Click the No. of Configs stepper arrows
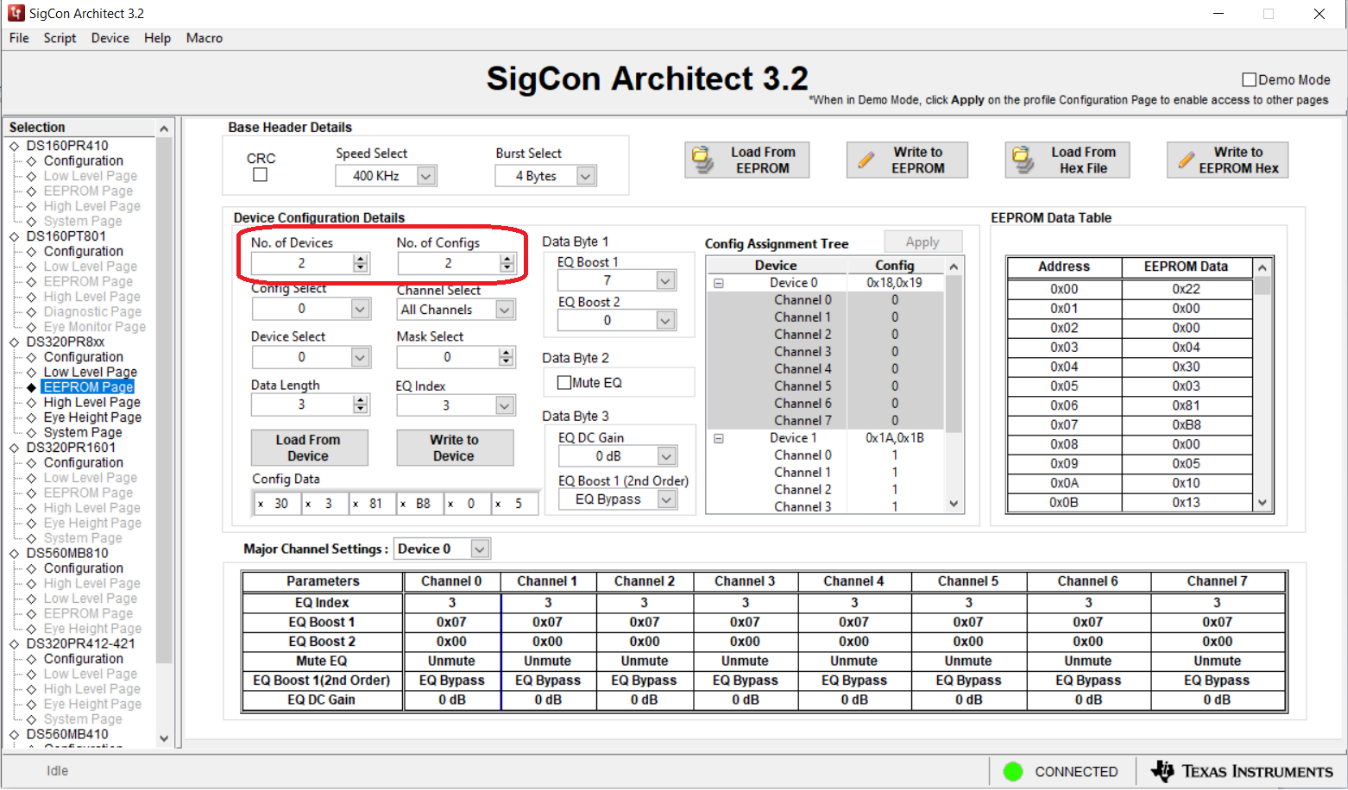 pyautogui.click(x=507, y=263)
